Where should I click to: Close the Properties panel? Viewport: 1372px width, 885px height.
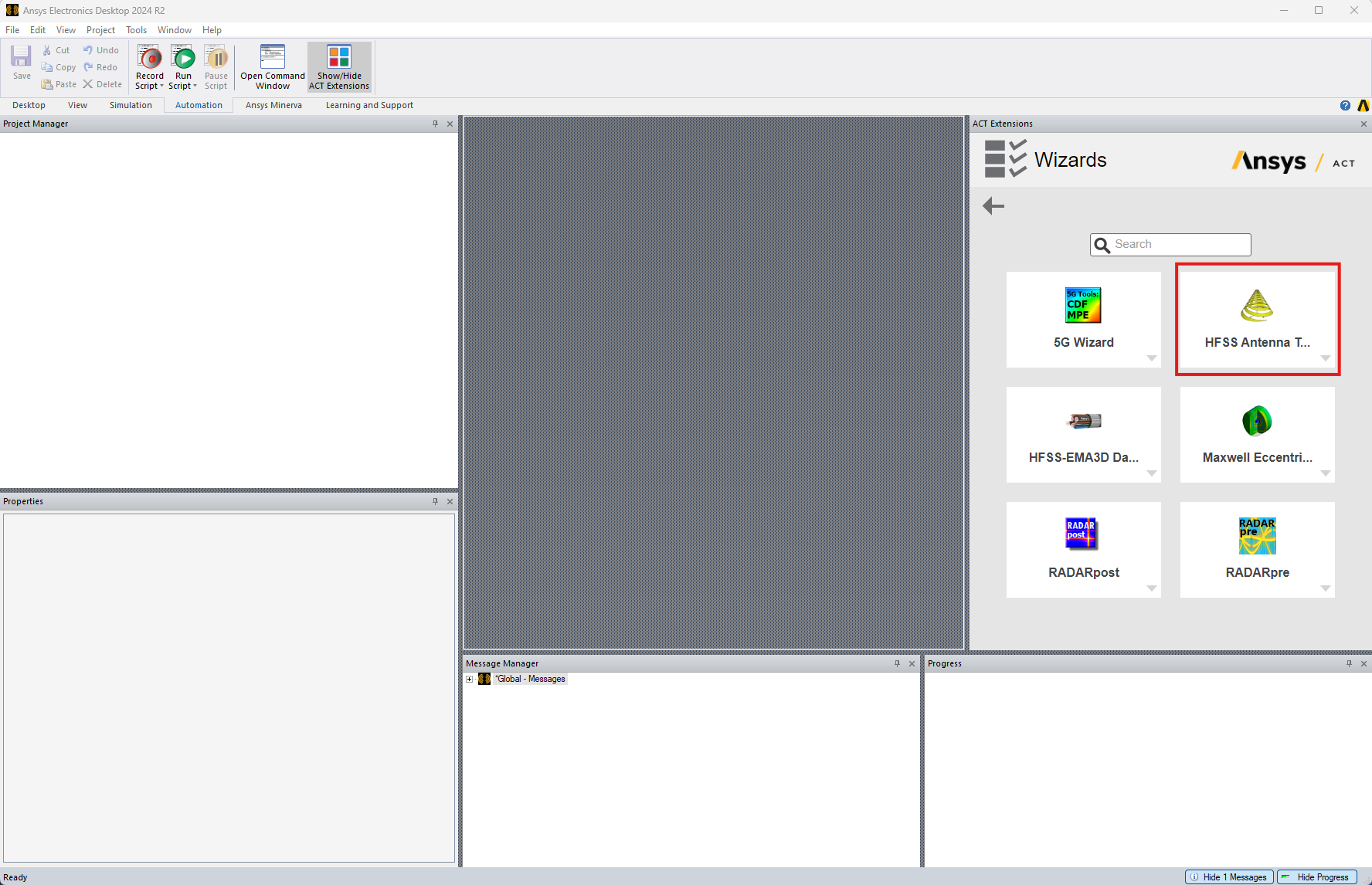pyautogui.click(x=450, y=501)
